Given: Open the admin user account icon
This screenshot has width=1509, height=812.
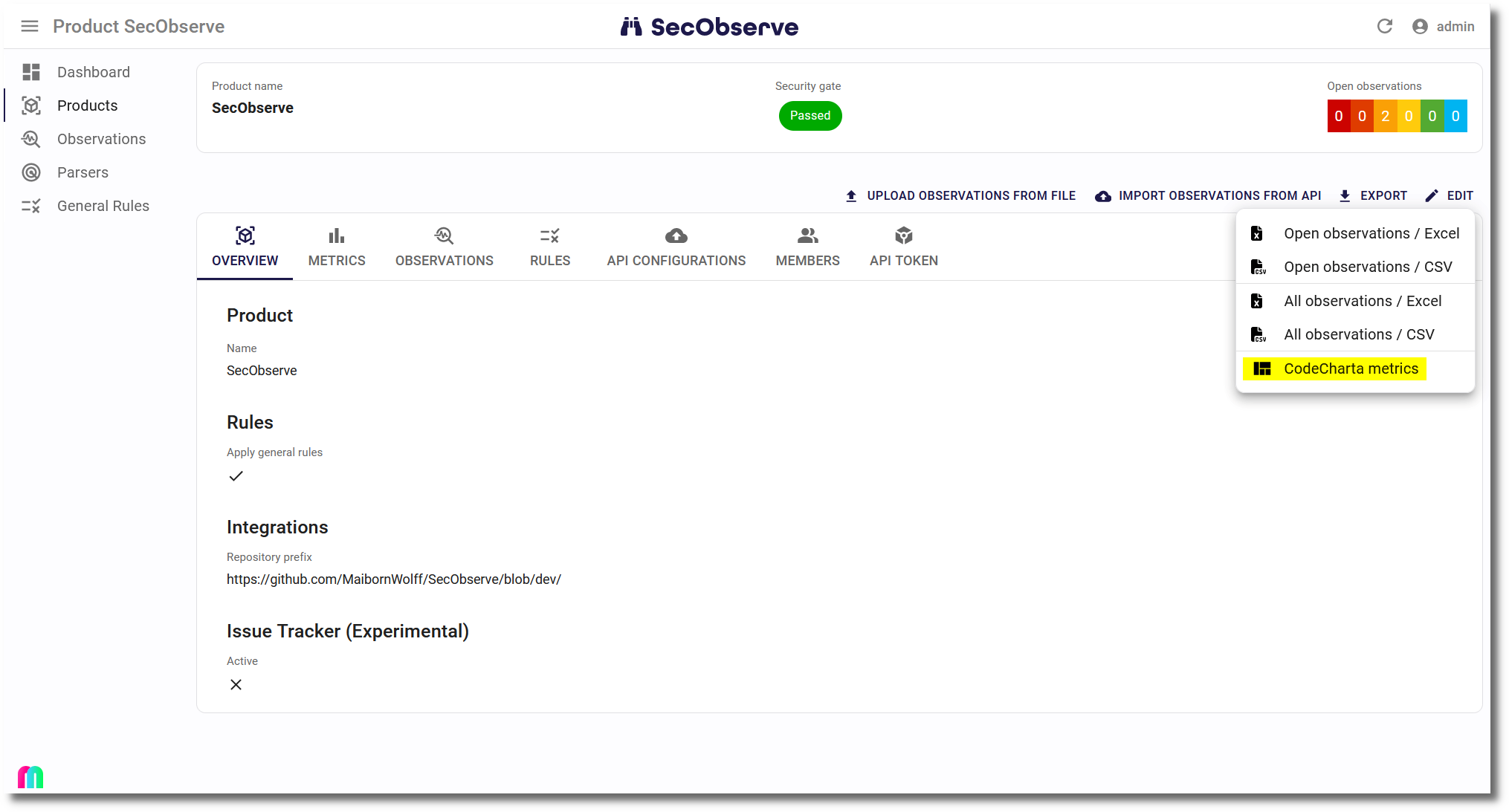Looking at the screenshot, I should 1420,26.
